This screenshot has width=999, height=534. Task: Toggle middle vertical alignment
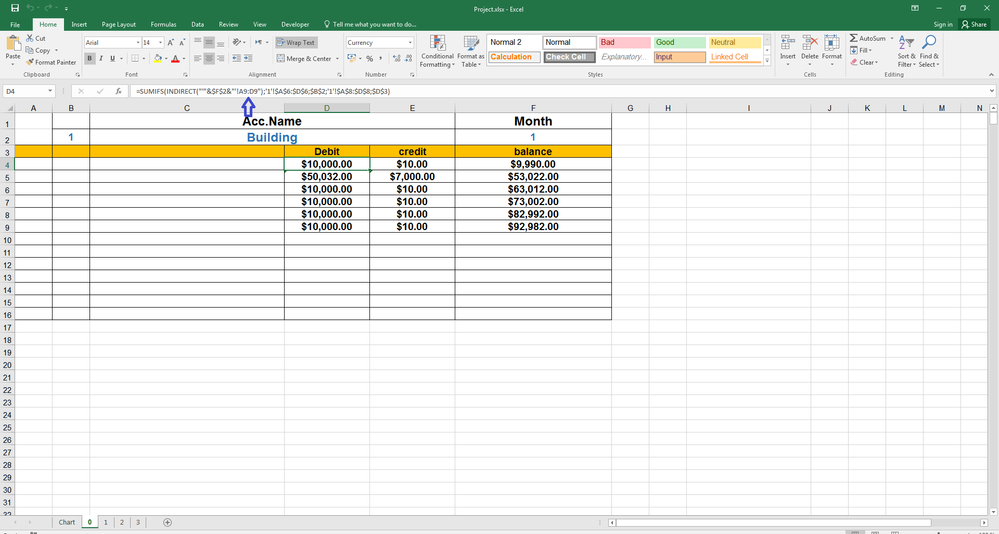[209, 43]
